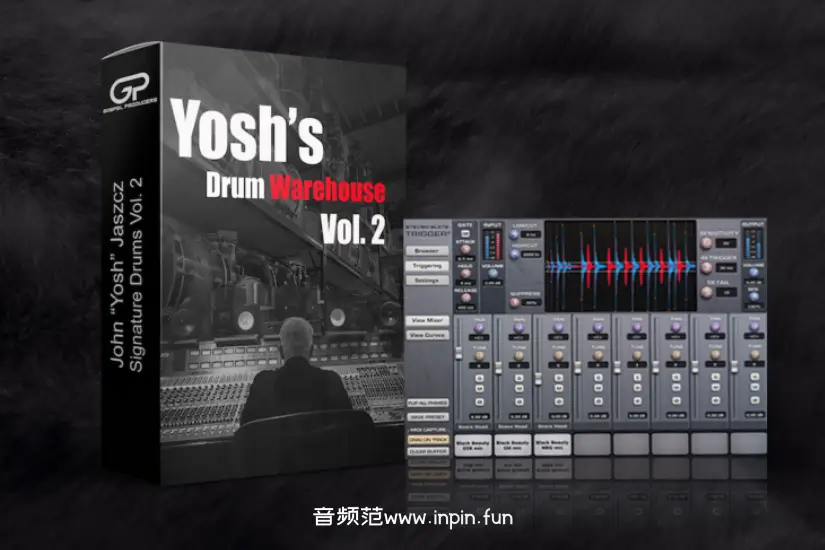Click the Drag On Track MIDI capture button
Image resolution: width=825 pixels, height=550 pixels.
point(428,439)
